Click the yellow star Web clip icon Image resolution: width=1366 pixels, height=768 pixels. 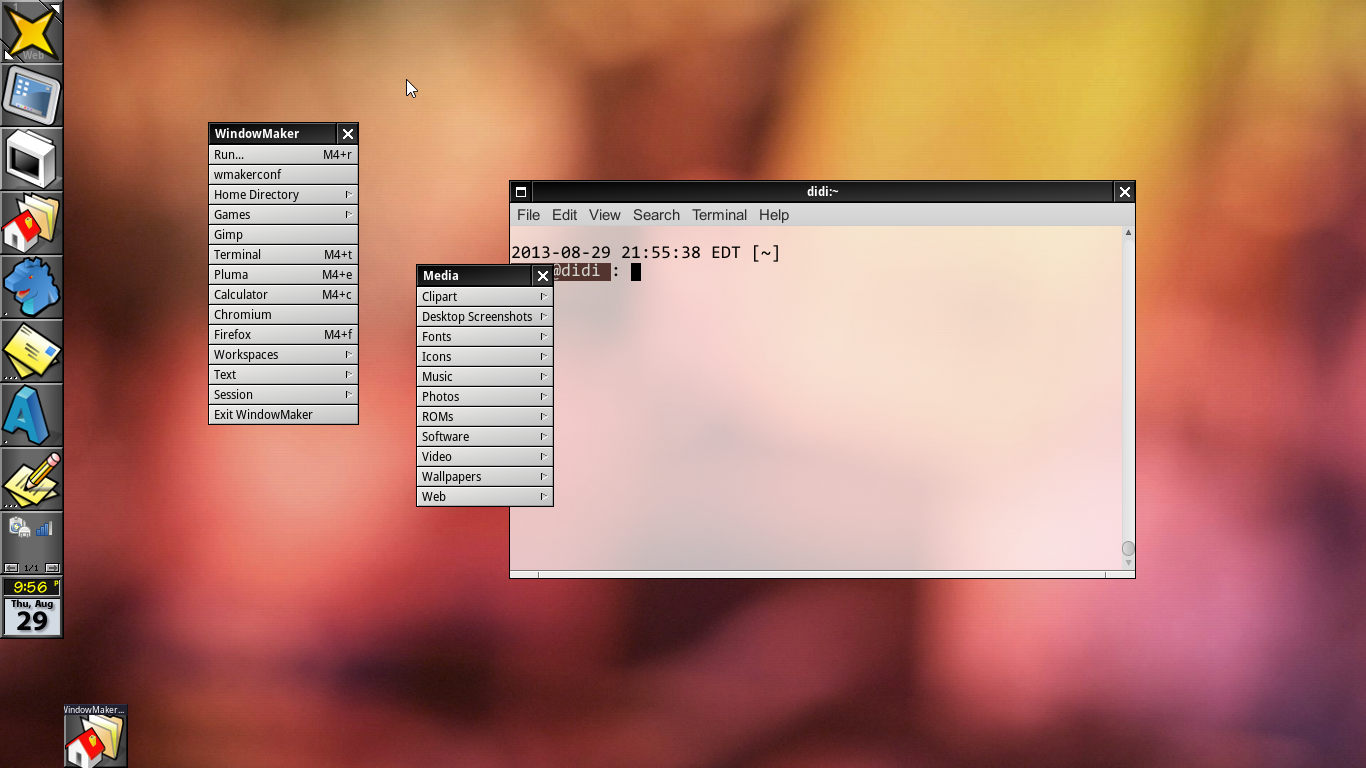[32, 31]
